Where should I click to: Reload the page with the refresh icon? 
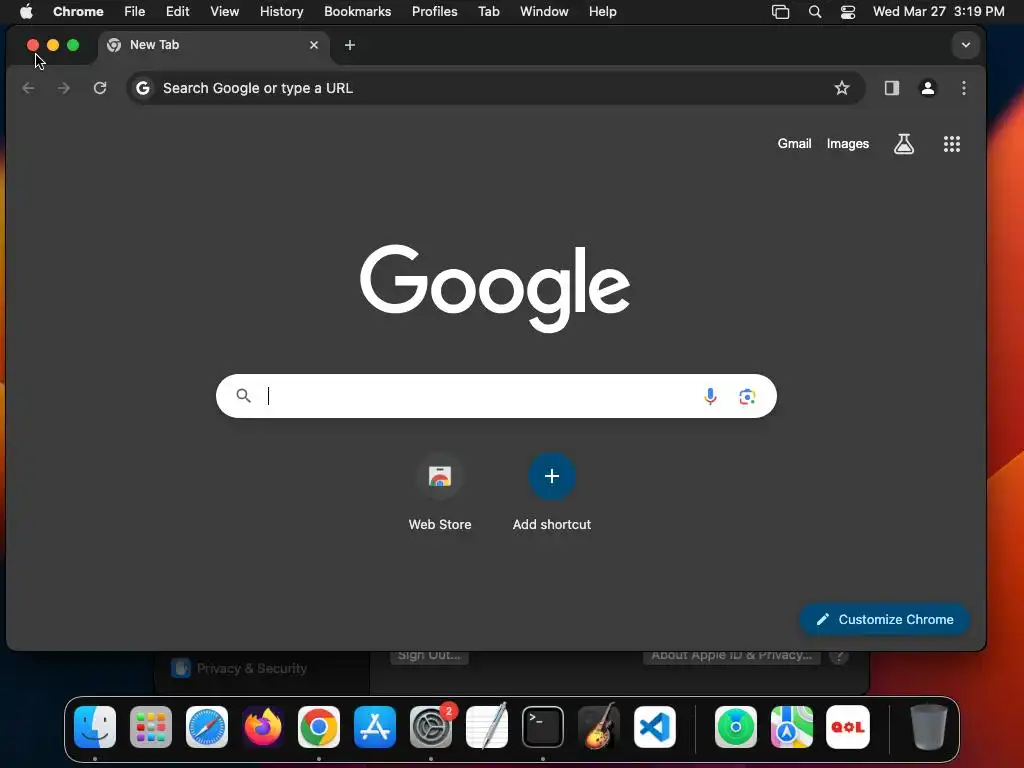100,88
